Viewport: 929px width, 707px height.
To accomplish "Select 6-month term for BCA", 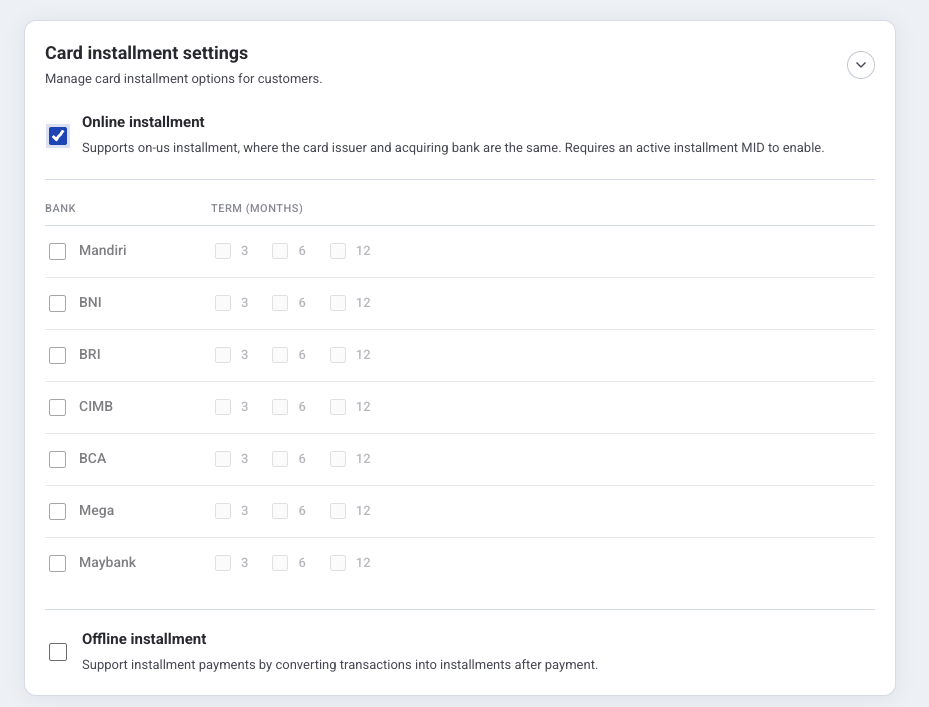I will click(x=280, y=459).
